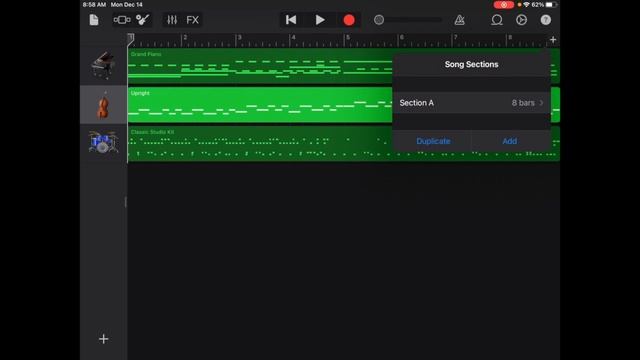
Task: Tap the screen recording red status indicator
Action: [504, 5]
